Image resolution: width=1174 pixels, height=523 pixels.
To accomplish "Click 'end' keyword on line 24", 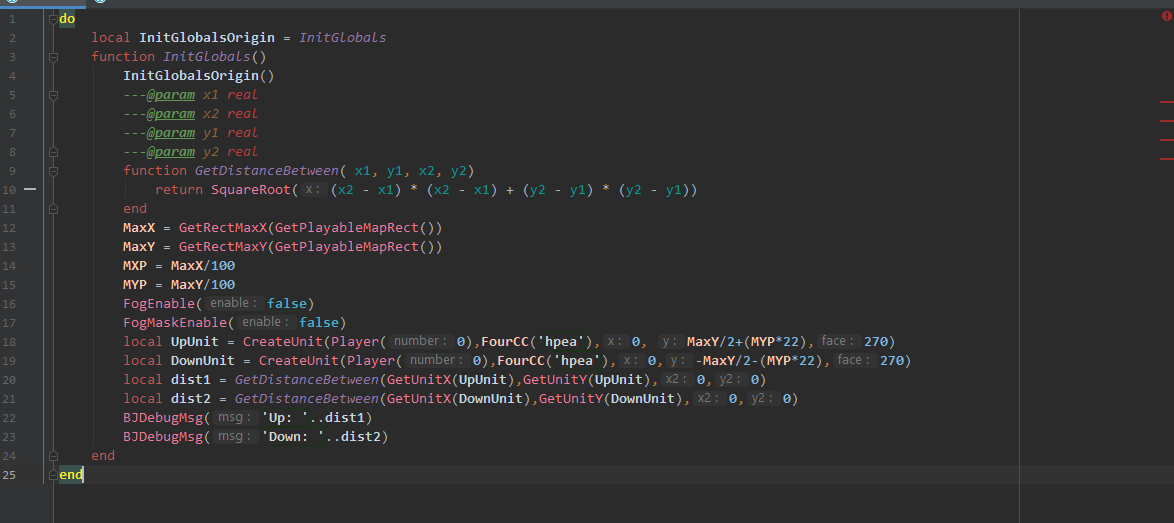I will (x=103, y=456).
